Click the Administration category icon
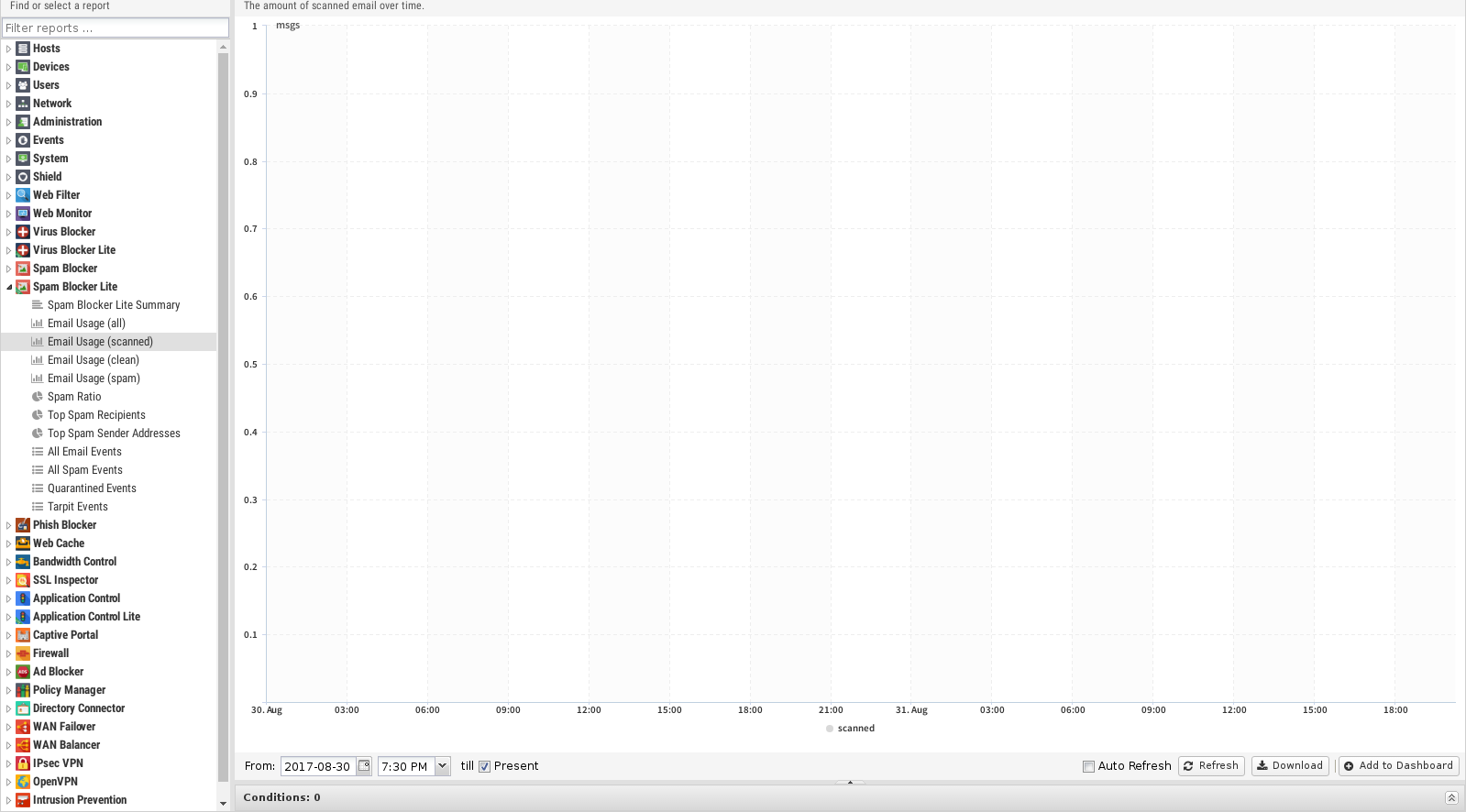This screenshot has height=812, width=1466. pyautogui.click(x=23, y=122)
